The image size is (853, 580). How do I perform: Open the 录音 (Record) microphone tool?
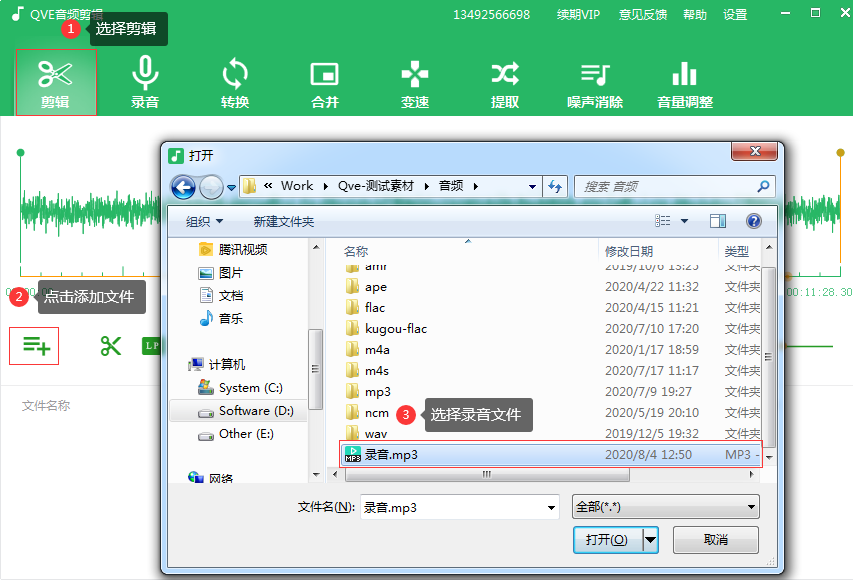145,82
